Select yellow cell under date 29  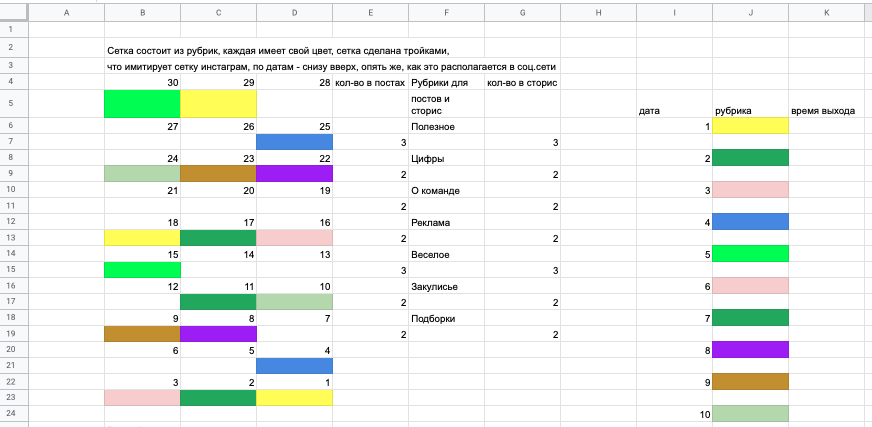click(219, 104)
